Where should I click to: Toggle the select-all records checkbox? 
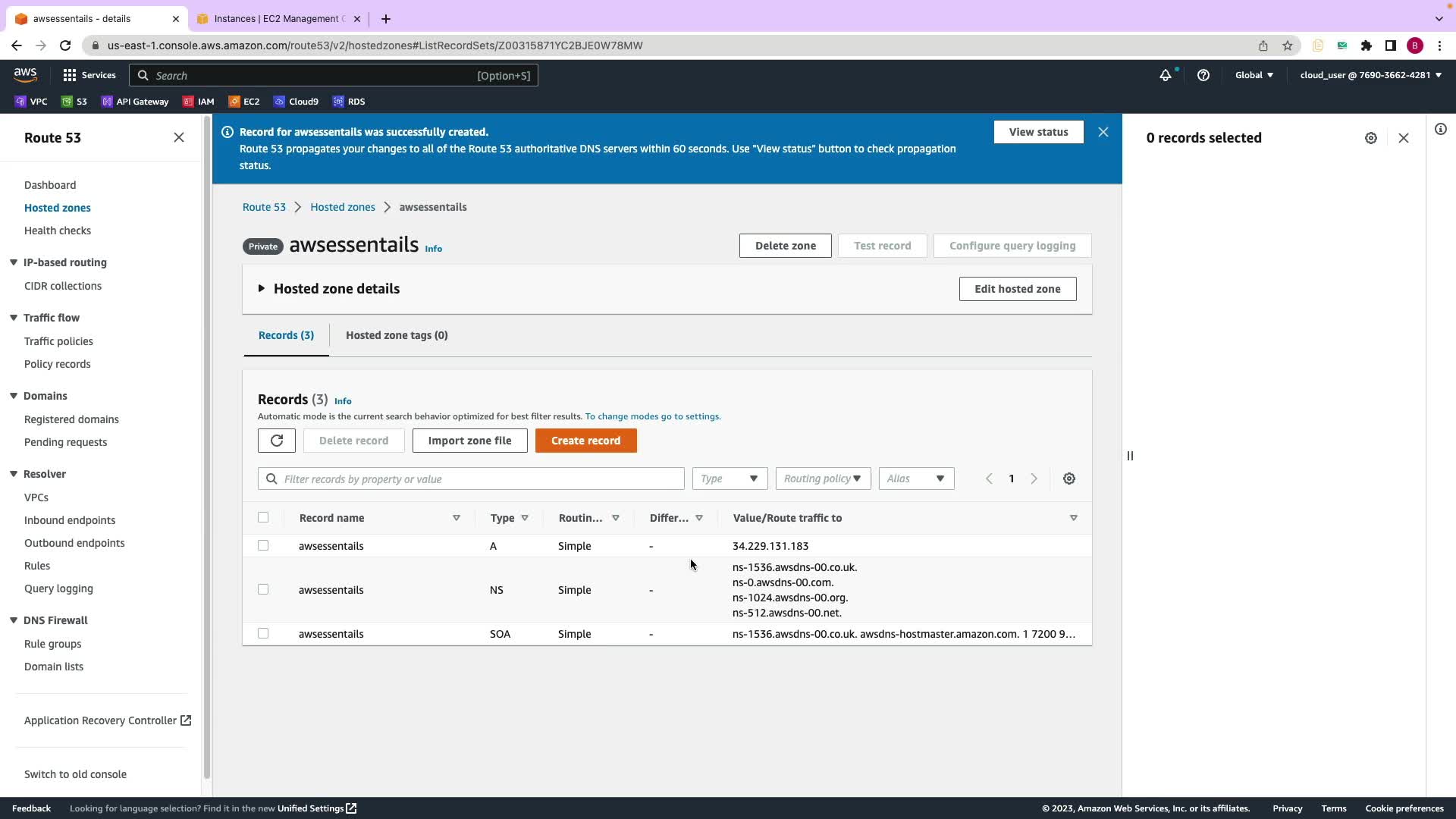pyautogui.click(x=263, y=517)
